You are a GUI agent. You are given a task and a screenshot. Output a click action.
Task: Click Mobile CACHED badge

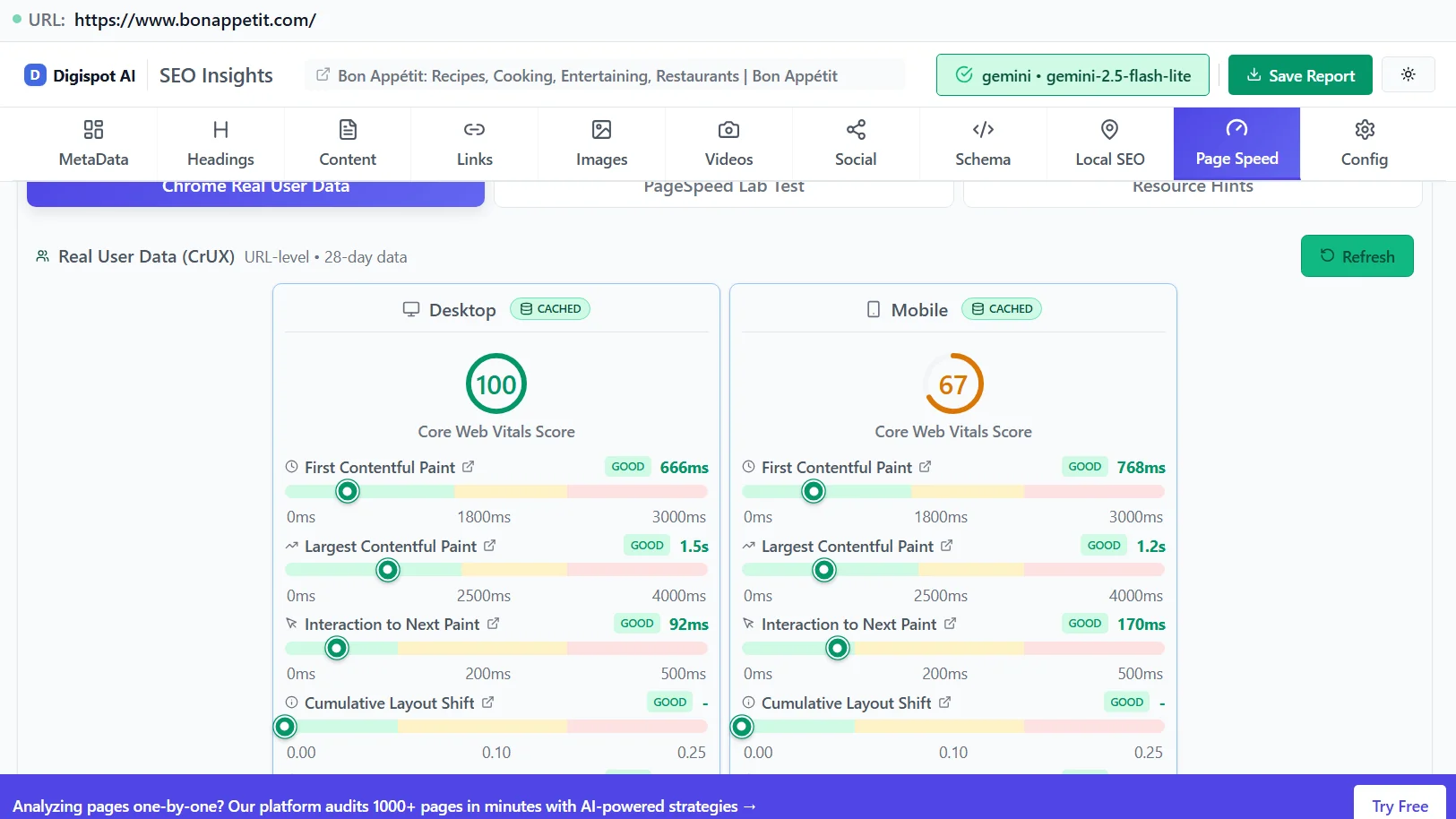pyautogui.click(x=1002, y=309)
